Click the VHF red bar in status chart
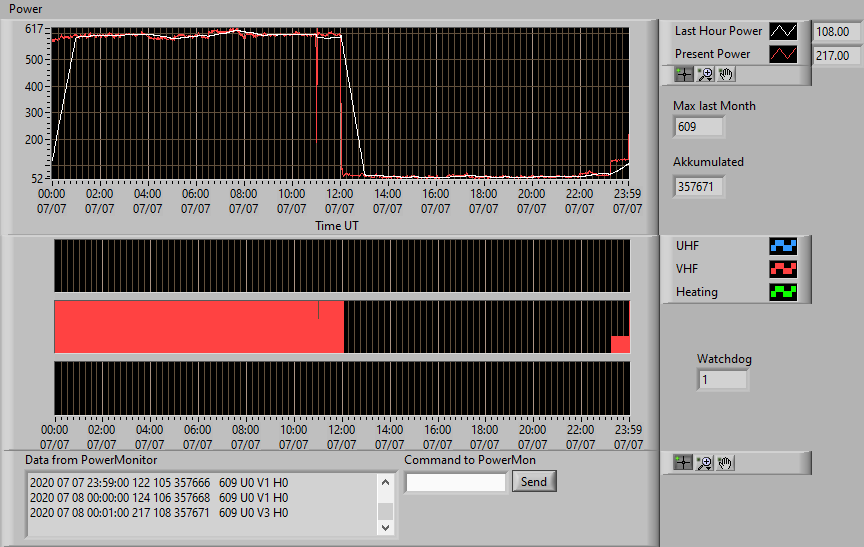864x547 pixels. pyautogui.click(x=199, y=327)
